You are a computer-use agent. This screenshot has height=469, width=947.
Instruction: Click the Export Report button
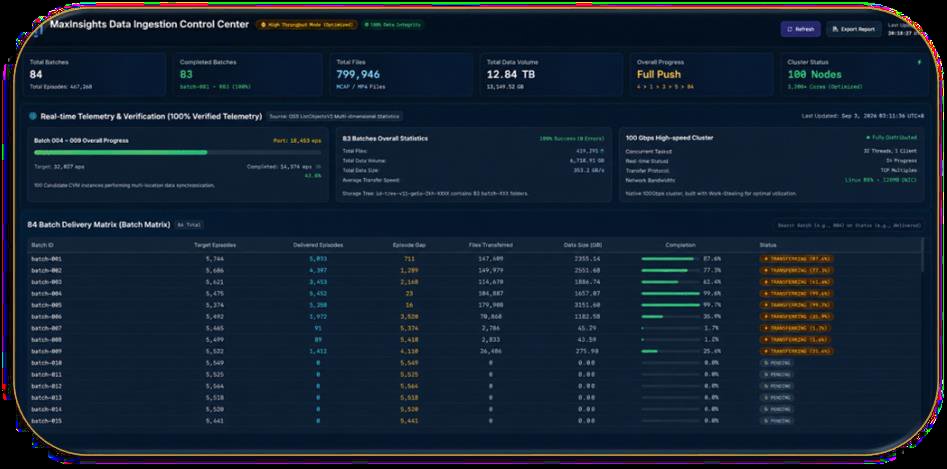[x=853, y=29]
